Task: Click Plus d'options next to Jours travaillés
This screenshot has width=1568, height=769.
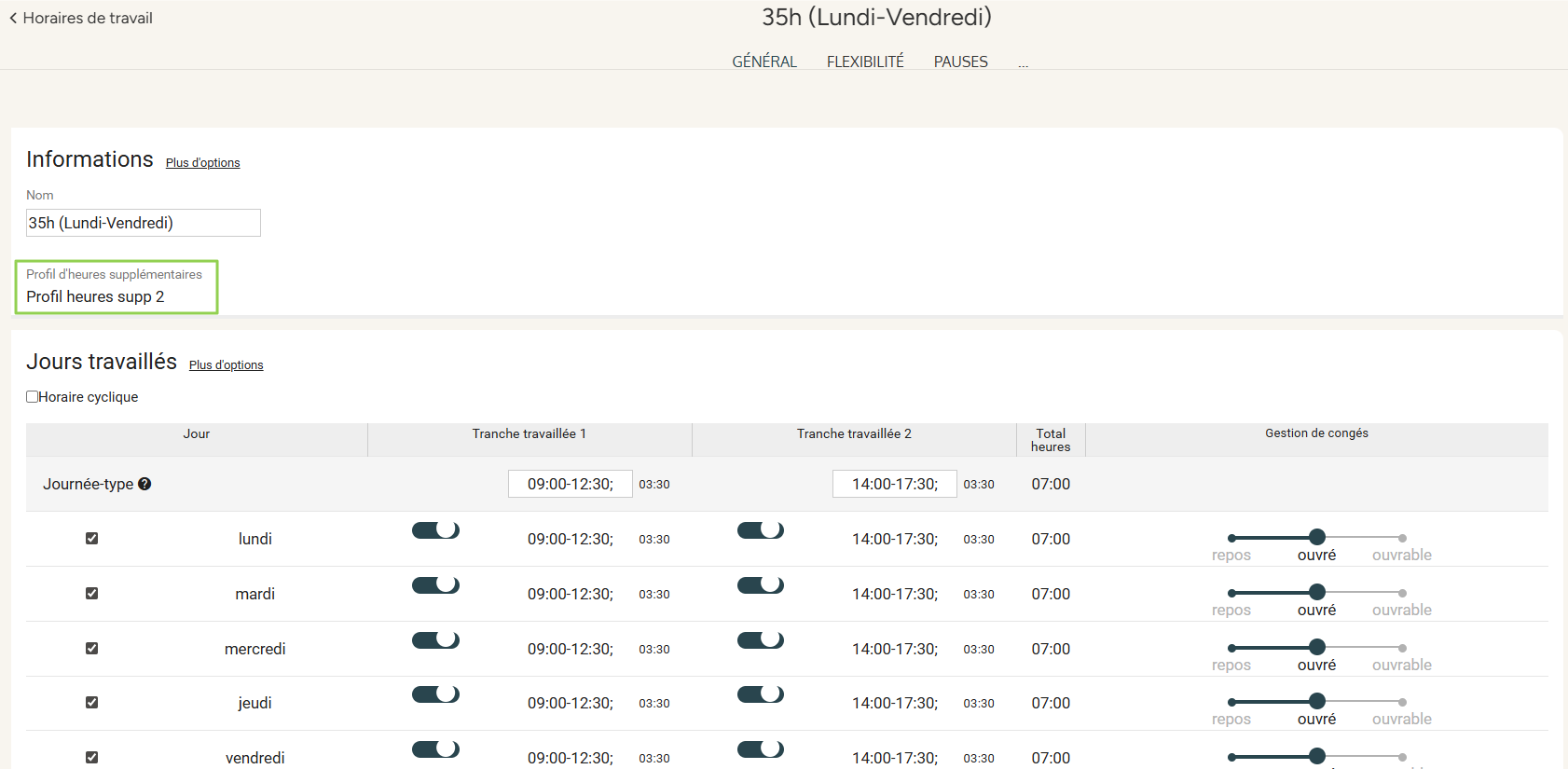Action: (226, 364)
